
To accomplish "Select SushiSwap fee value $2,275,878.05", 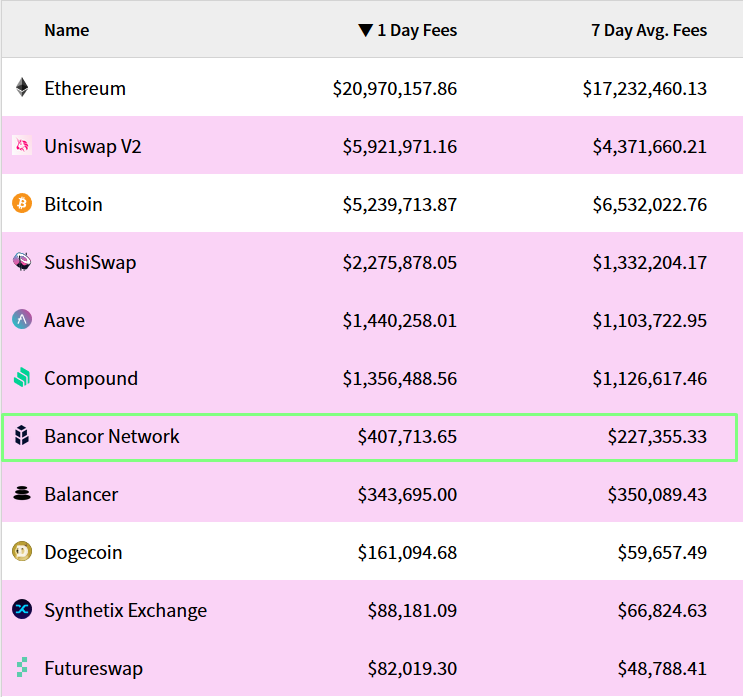I will tap(400, 262).
